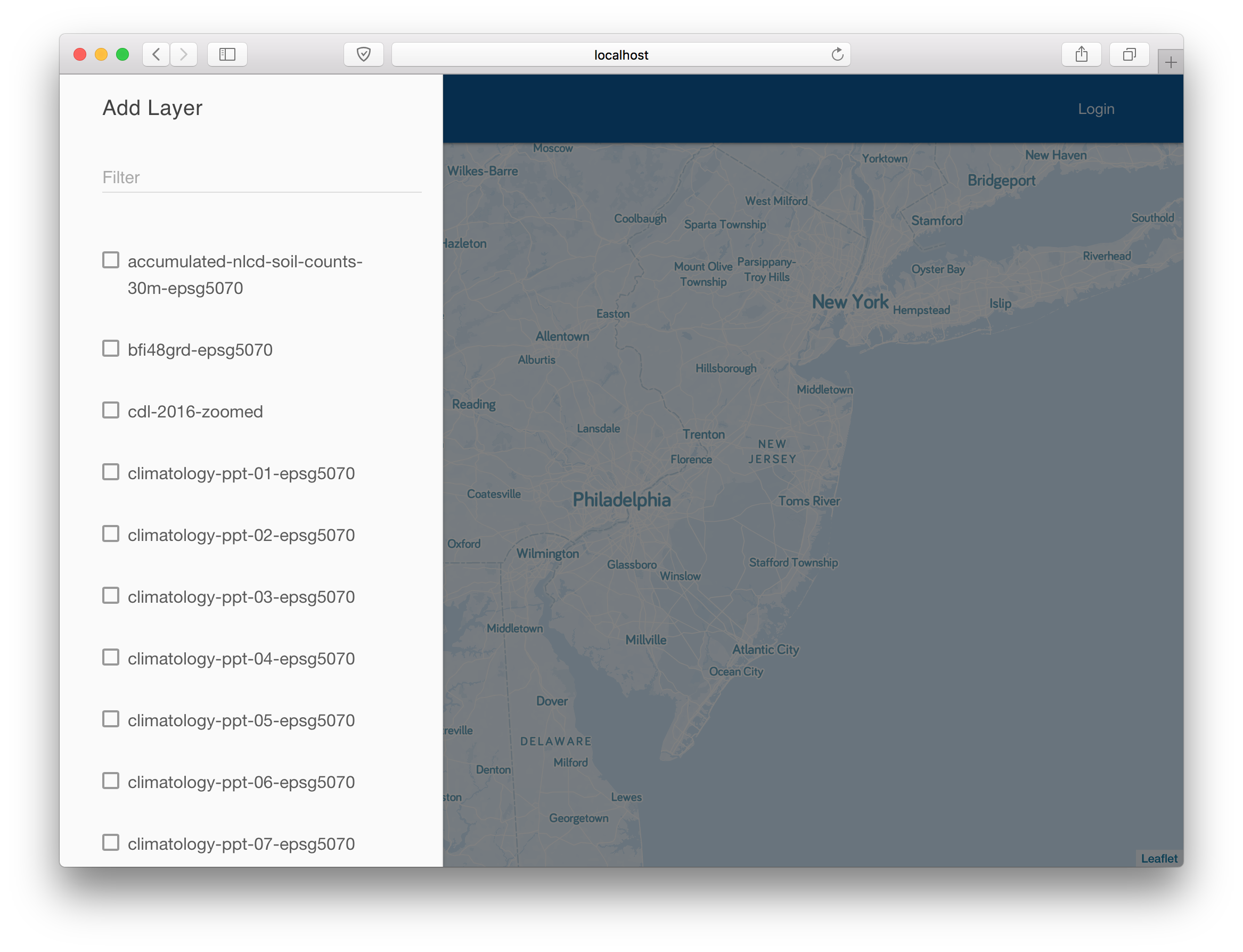Click the browser back arrow
Screen dimensions: 1243x952
pyautogui.click(x=156, y=54)
